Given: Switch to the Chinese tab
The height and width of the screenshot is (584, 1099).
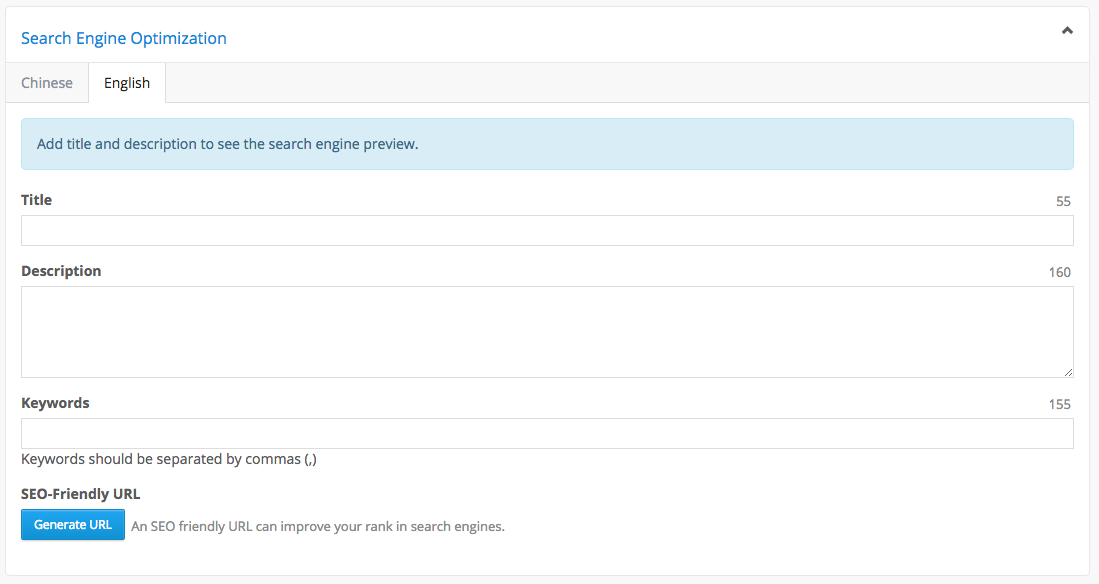Looking at the screenshot, I should click(x=47, y=83).
